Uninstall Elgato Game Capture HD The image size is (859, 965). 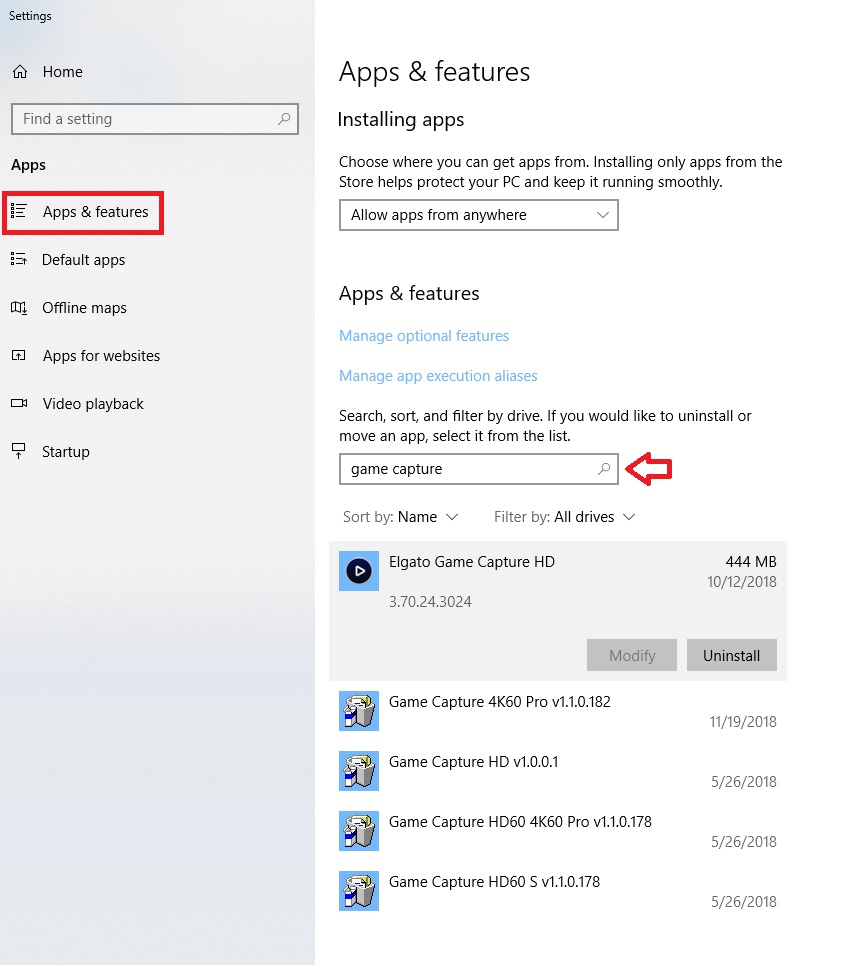point(731,656)
